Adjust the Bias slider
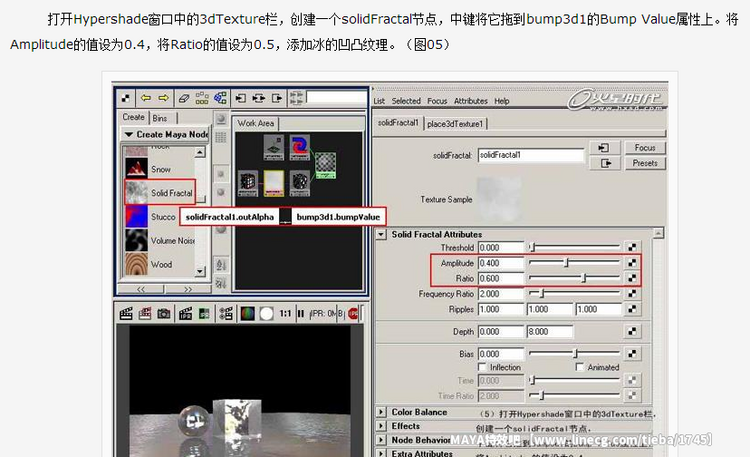Screen dimensions: 750x457 click(574, 354)
